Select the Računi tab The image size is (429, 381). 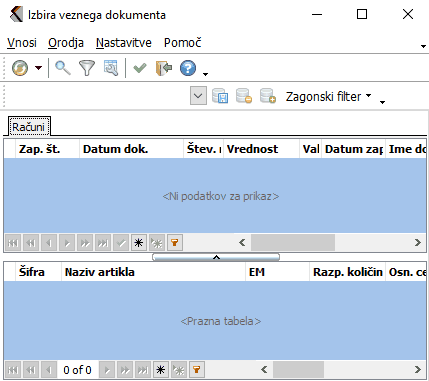pos(29,127)
